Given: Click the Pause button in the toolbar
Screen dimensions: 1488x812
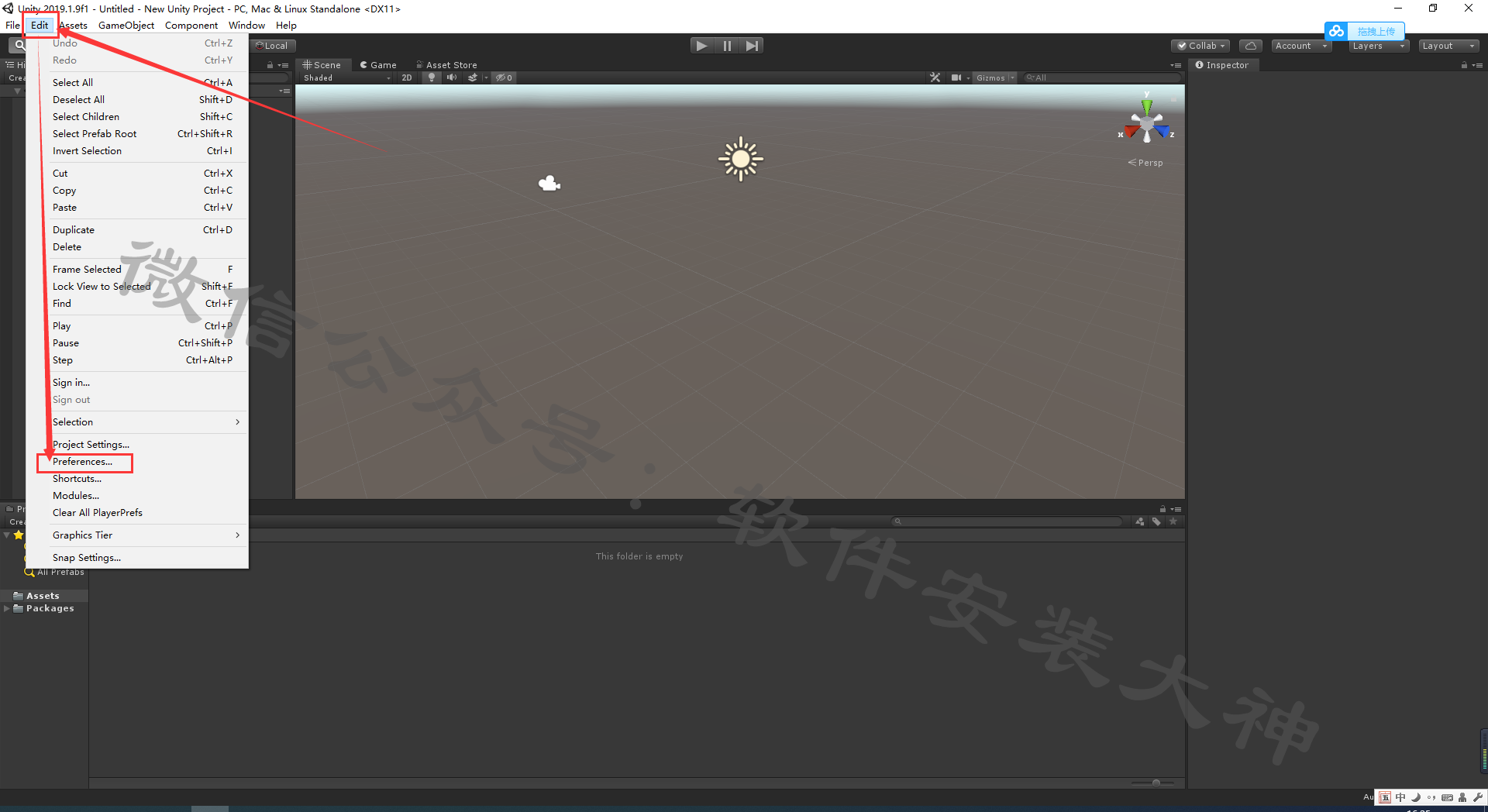Looking at the screenshot, I should click(727, 46).
